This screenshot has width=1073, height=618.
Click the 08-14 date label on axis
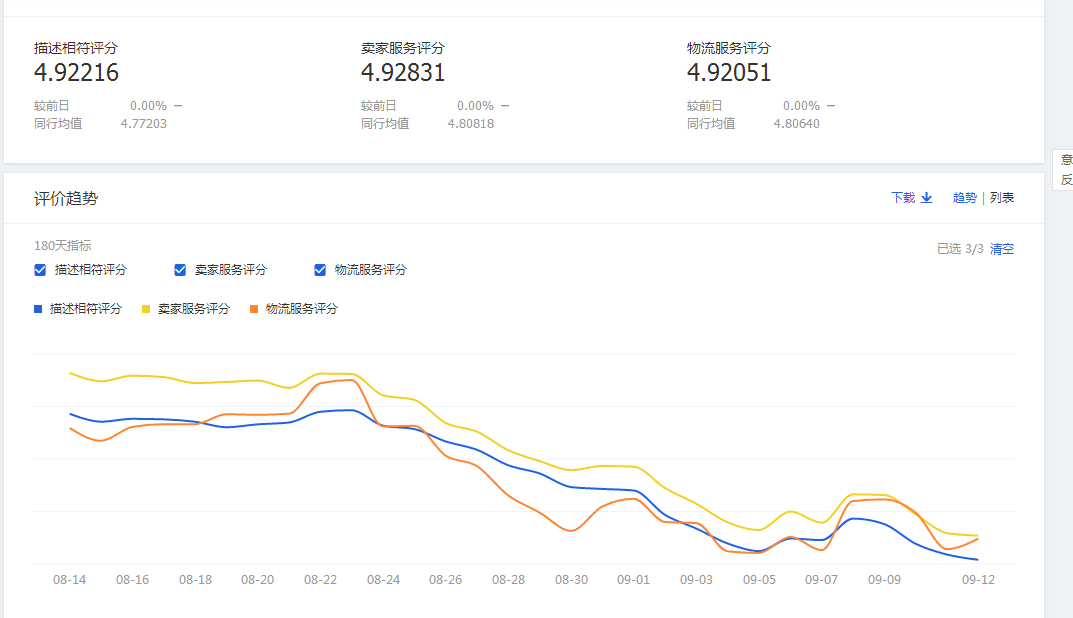click(69, 579)
